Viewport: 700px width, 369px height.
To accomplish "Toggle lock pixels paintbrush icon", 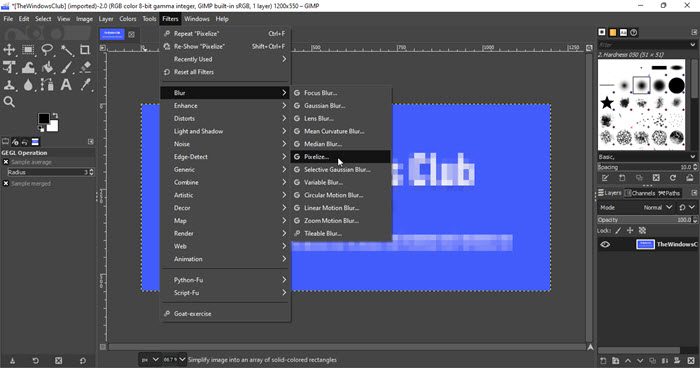I will 618,231.
